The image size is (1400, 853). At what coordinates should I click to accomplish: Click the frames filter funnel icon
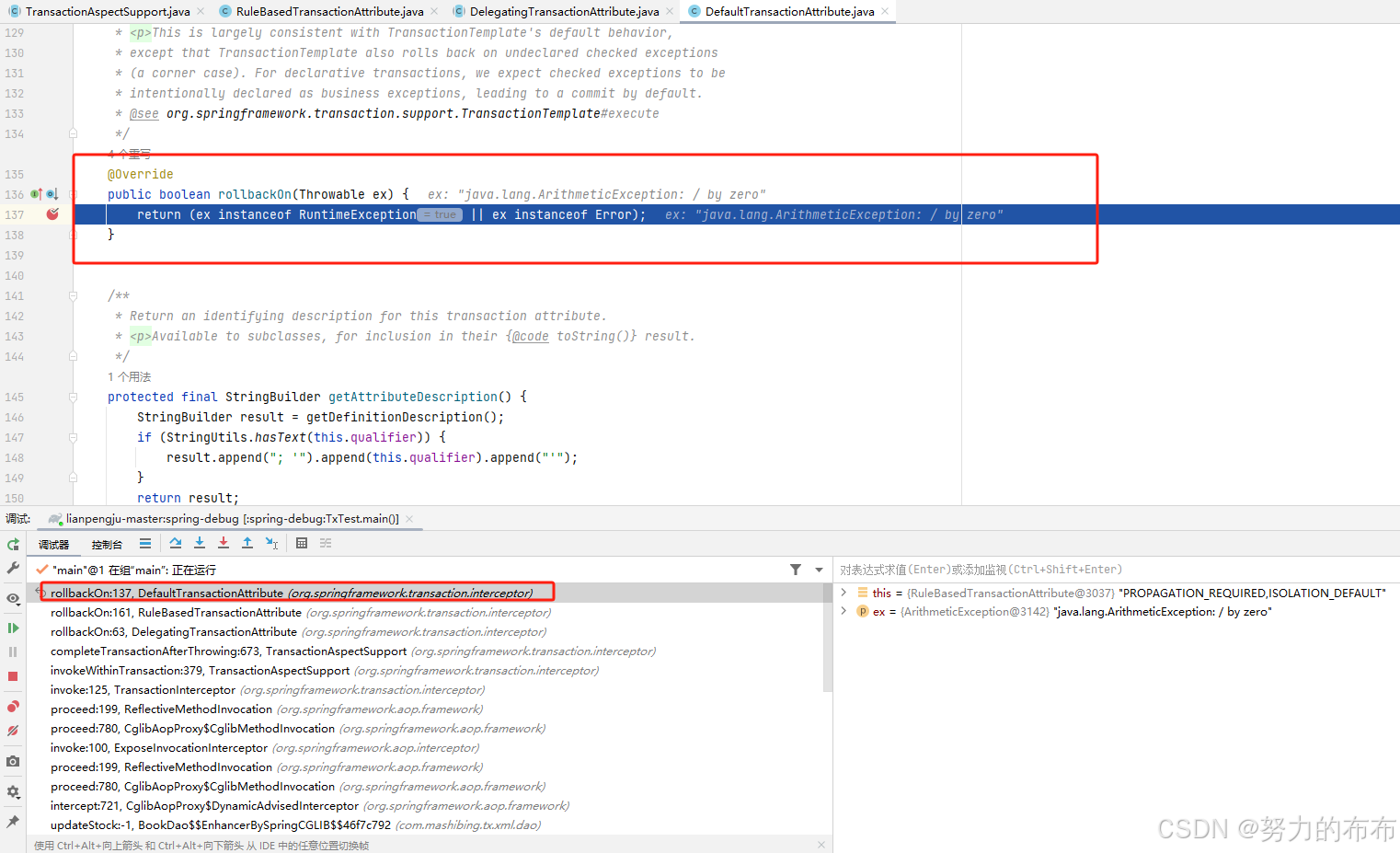(796, 570)
